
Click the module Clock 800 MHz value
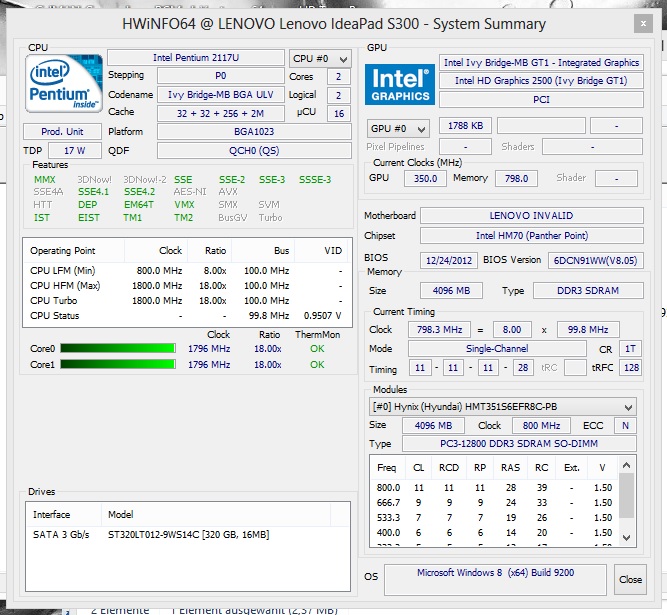point(541,425)
